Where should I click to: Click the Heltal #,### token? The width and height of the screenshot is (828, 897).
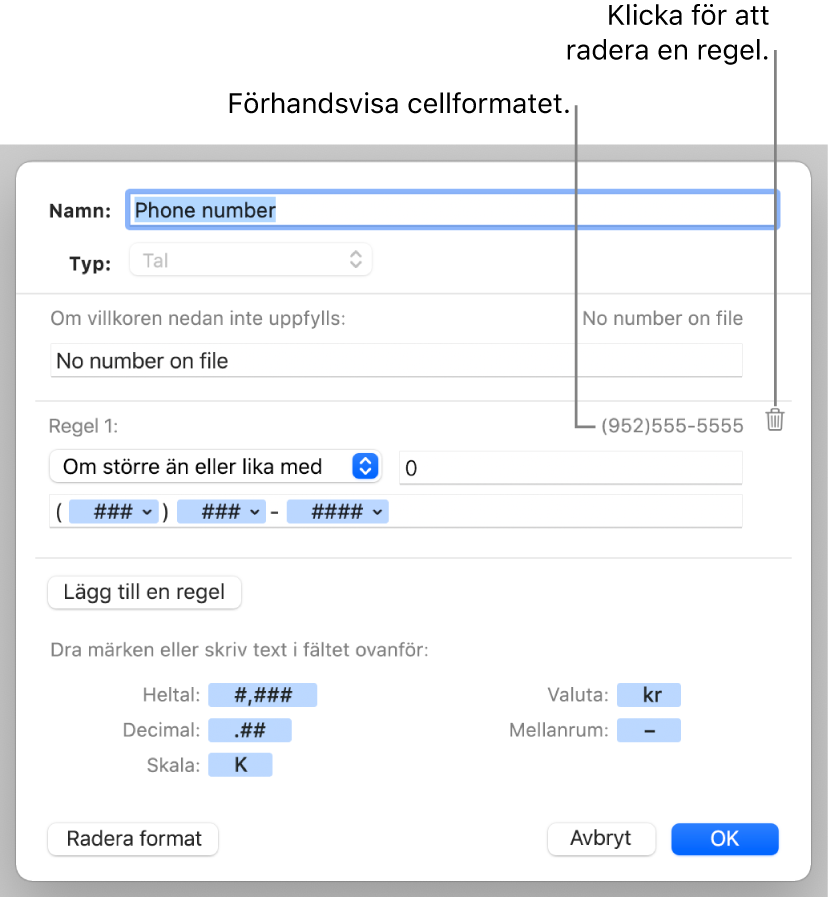tap(263, 696)
